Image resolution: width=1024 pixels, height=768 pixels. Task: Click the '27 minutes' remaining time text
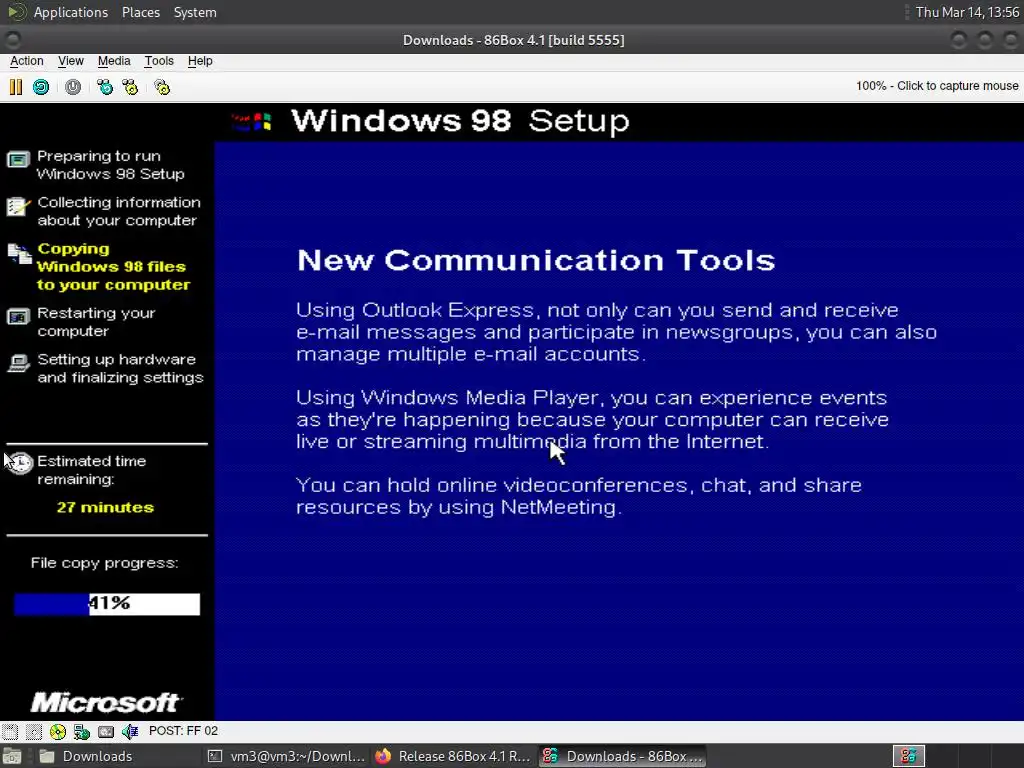pos(105,507)
